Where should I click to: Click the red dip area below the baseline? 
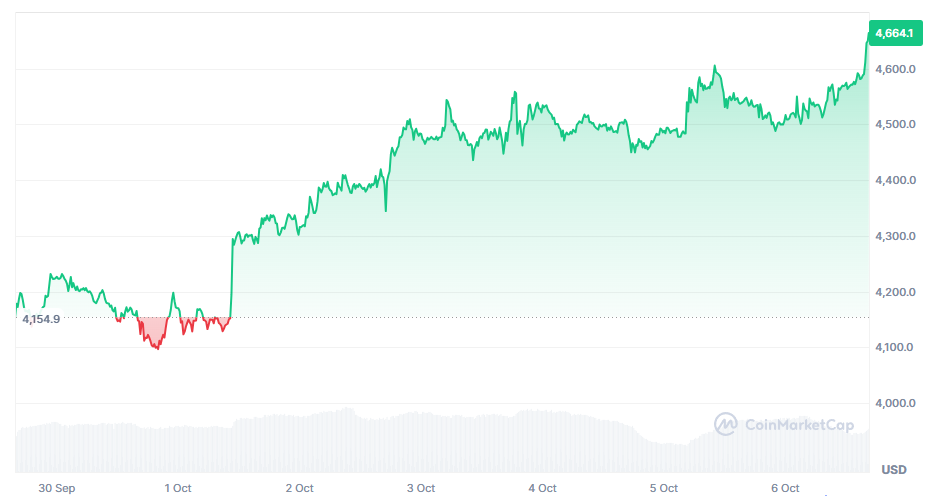pos(153,332)
